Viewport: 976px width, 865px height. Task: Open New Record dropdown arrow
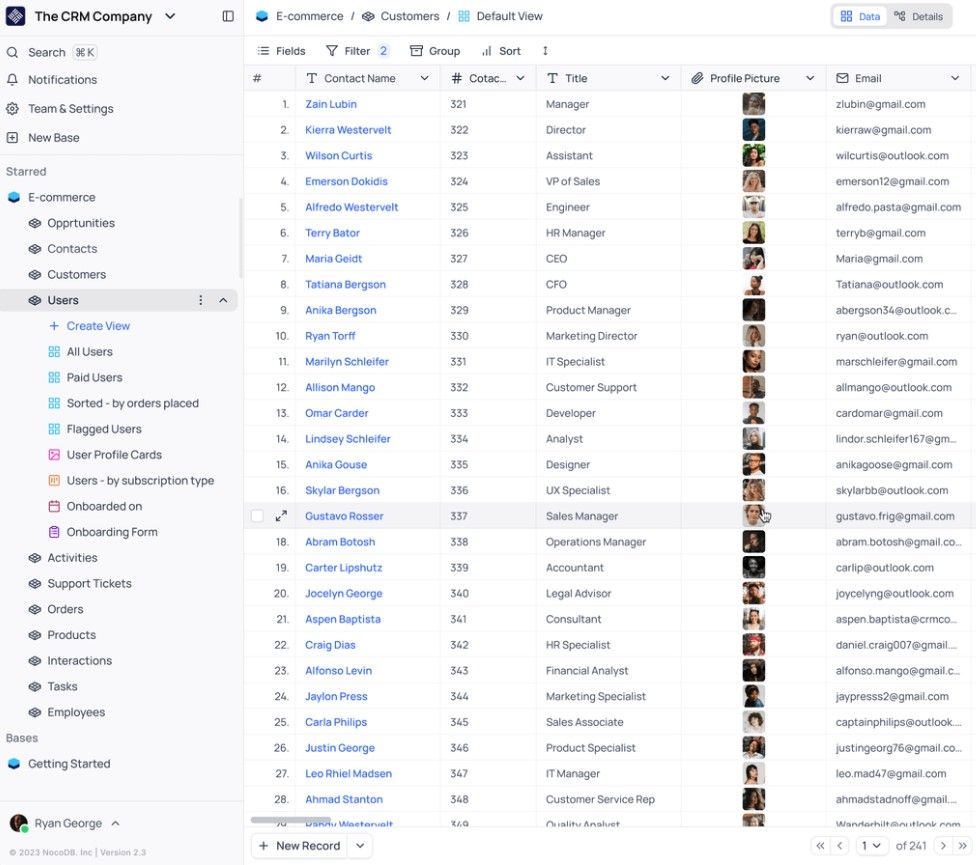point(360,846)
